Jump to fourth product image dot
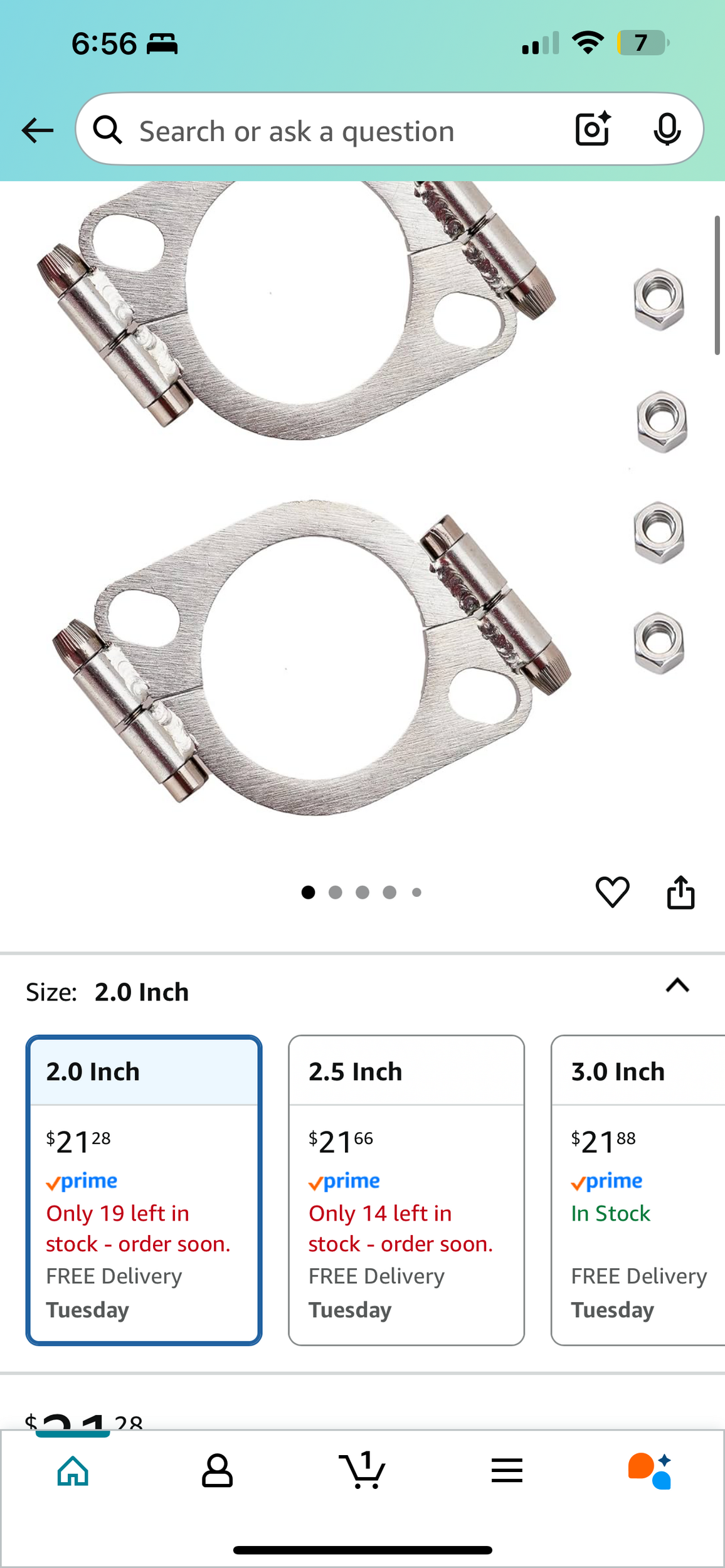This screenshot has width=725, height=1568. click(389, 892)
